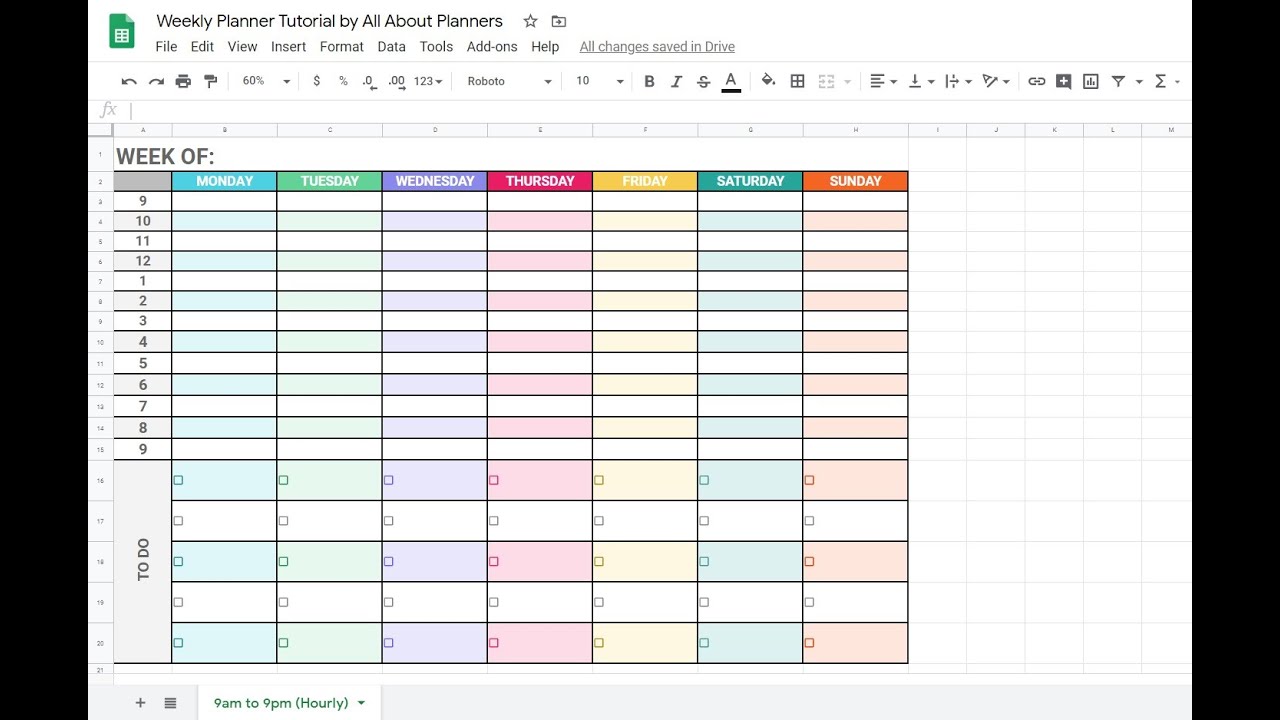
Task: Open the Help menu
Action: point(545,46)
